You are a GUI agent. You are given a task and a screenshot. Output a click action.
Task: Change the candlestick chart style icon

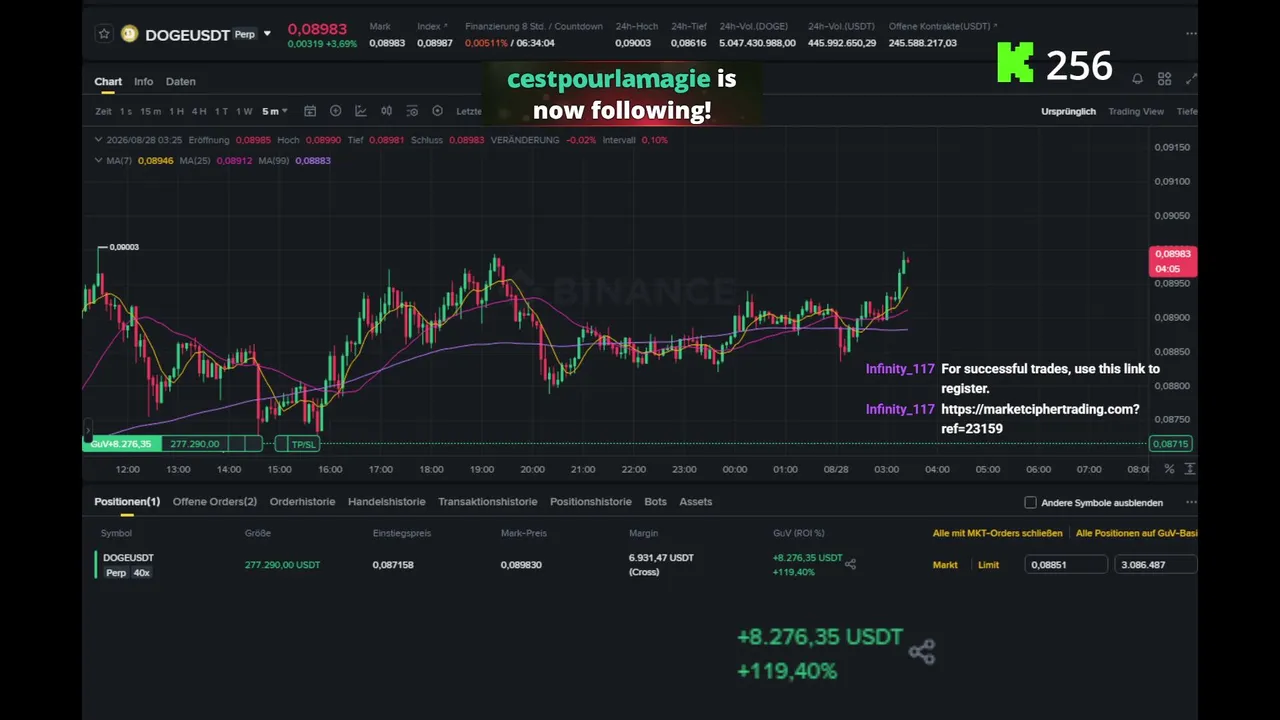(386, 111)
